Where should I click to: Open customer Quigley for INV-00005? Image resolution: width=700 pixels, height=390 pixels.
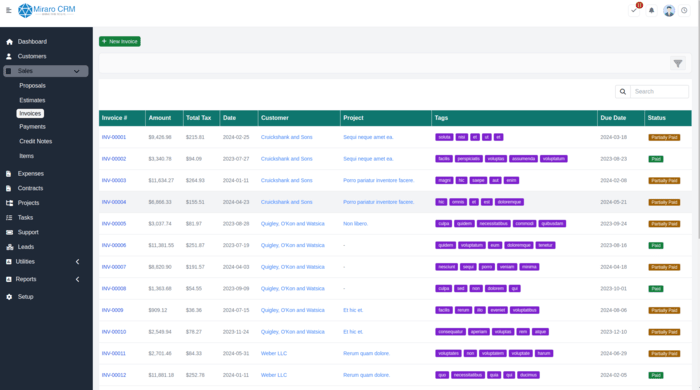point(292,224)
